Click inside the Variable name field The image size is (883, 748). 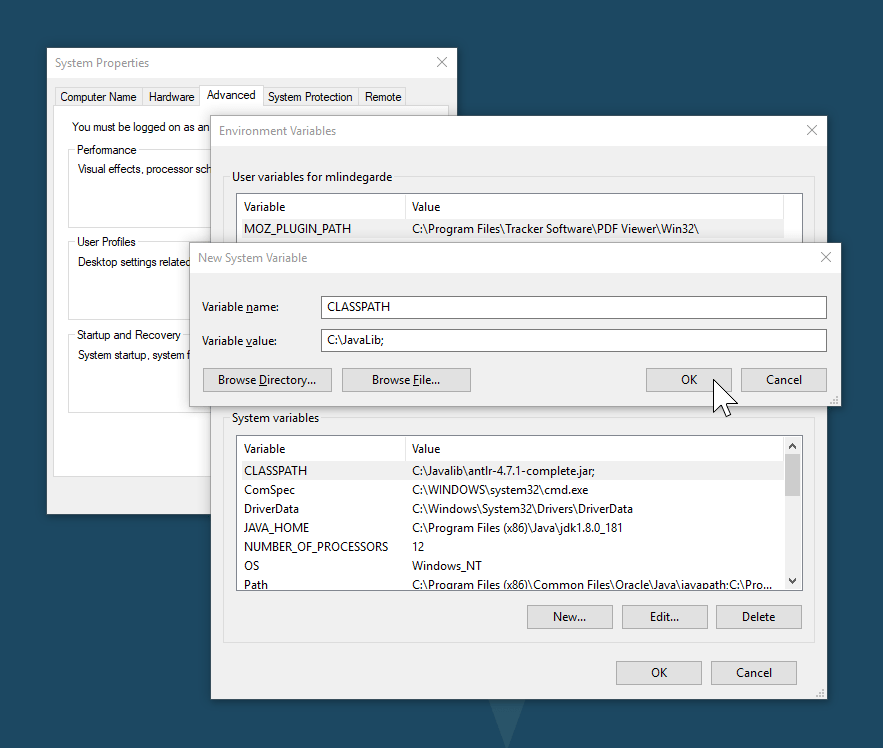coord(573,307)
